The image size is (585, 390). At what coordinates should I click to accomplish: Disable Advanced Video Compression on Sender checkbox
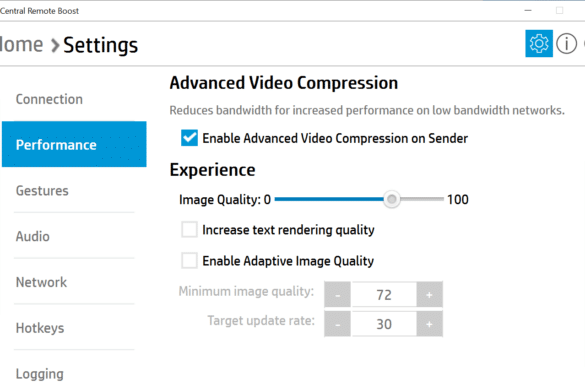(189, 138)
